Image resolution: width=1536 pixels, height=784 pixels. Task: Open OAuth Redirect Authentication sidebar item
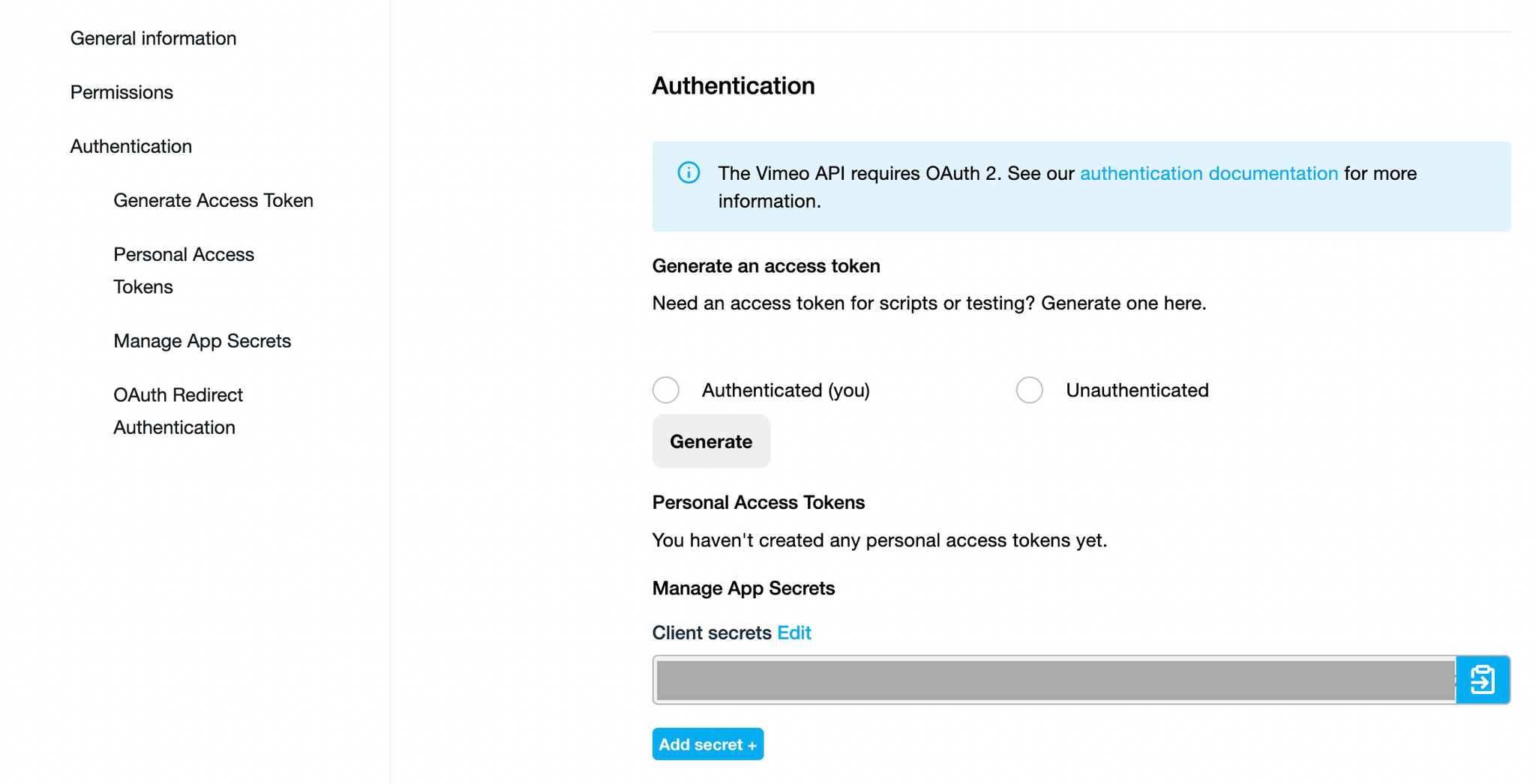pos(178,411)
